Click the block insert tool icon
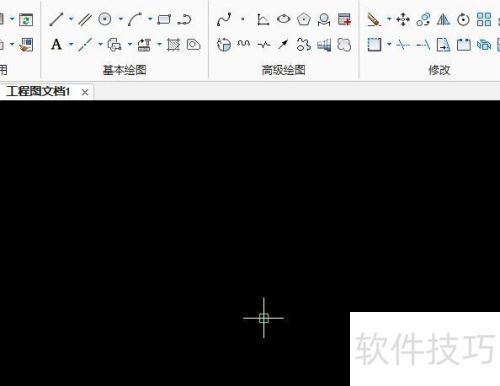The height and width of the screenshot is (386, 500). tap(114, 45)
